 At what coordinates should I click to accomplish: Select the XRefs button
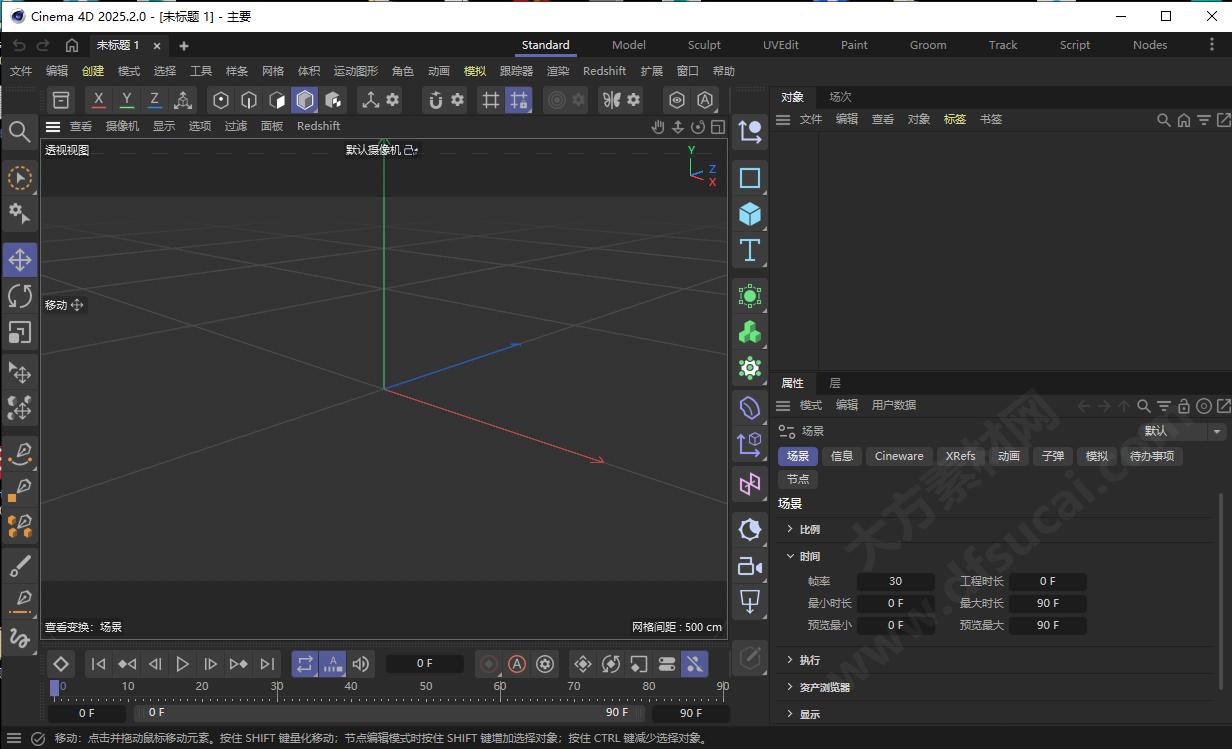click(x=960, y=456)
